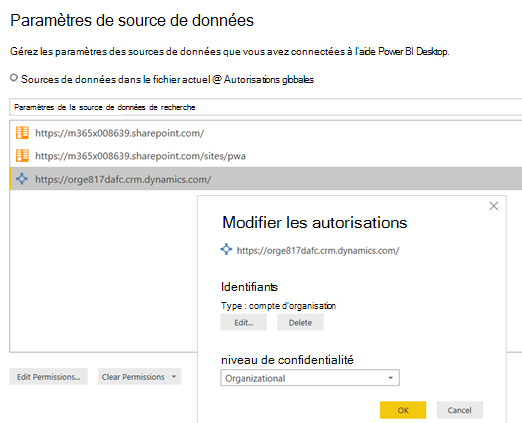Click the Dynamics CRM source icon in list
The height and width of the screenshot is (423, 522).
coord(22,179)
